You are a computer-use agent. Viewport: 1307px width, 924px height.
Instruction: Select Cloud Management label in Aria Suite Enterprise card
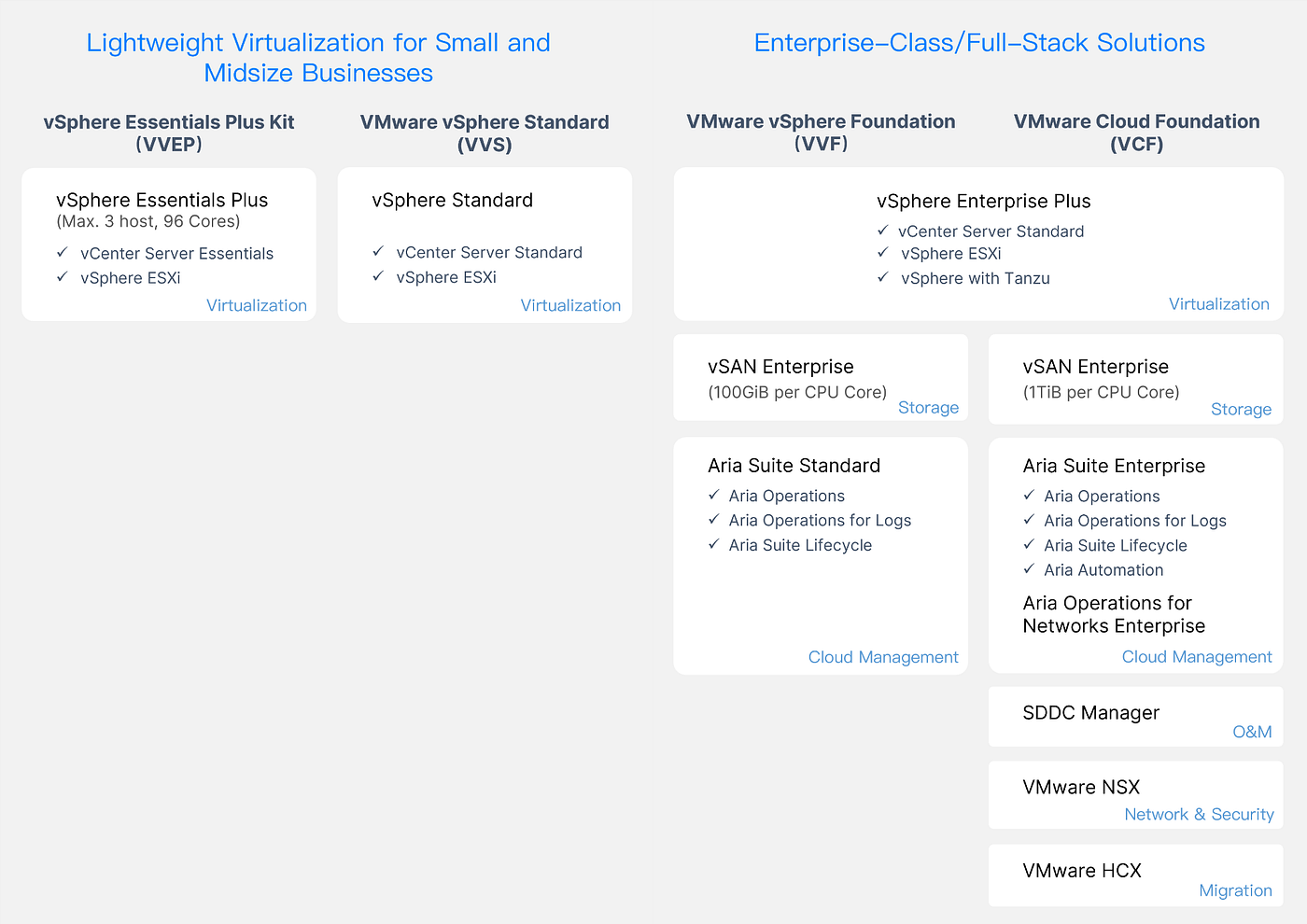point(1197,656)
